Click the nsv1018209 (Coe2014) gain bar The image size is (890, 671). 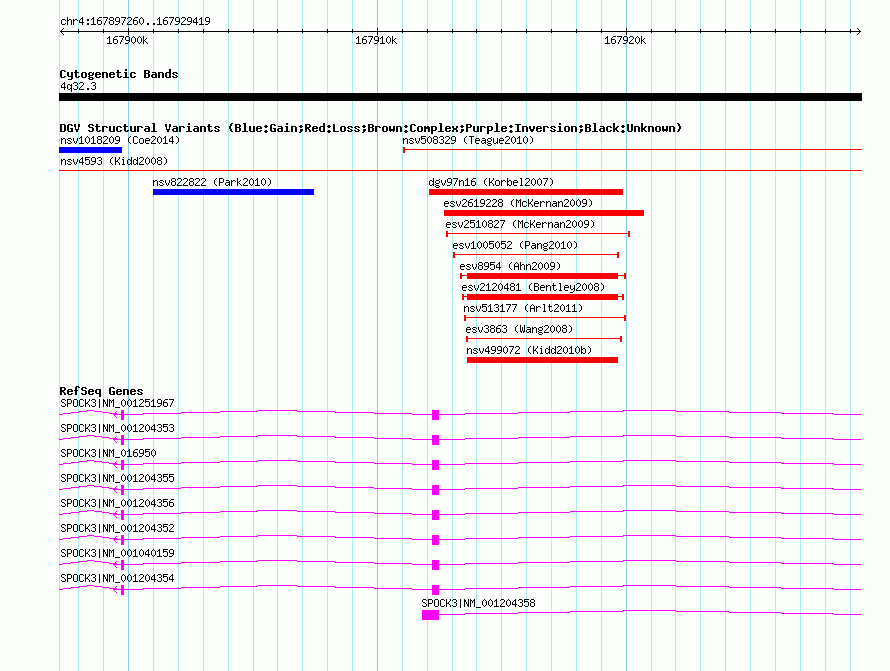click(x=90, y=150)
